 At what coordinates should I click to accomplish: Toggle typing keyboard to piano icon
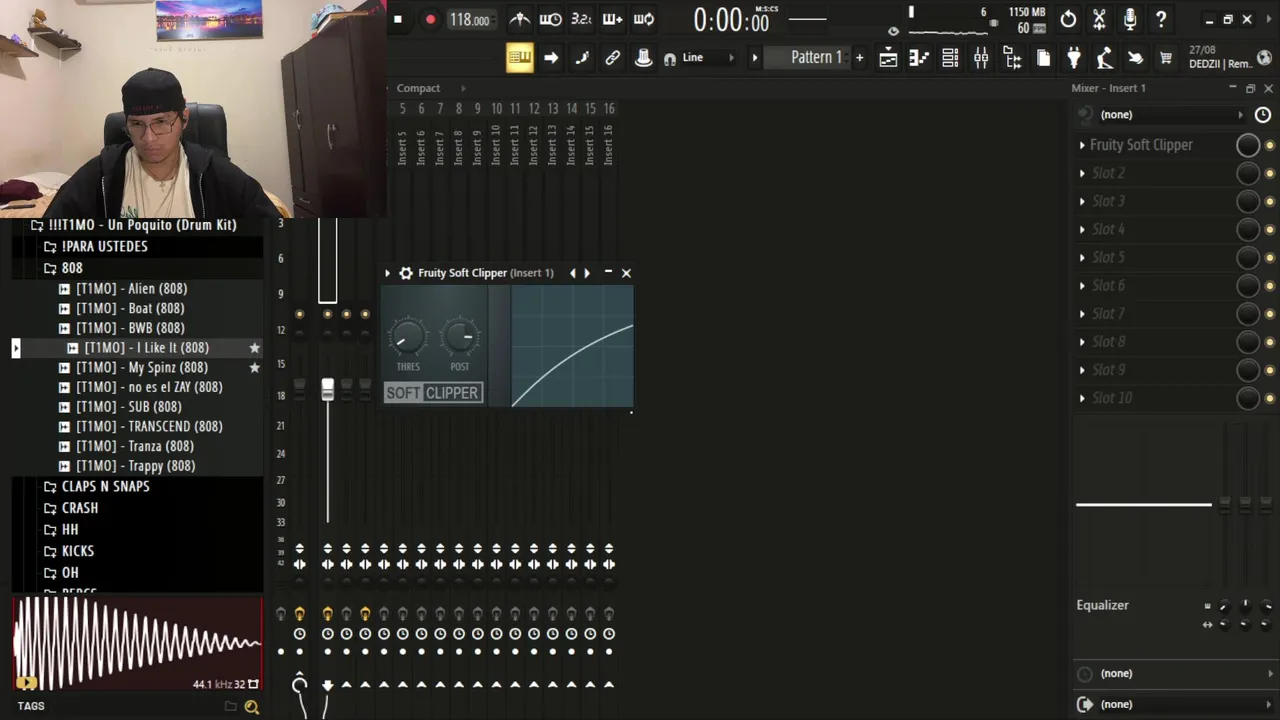519,58
